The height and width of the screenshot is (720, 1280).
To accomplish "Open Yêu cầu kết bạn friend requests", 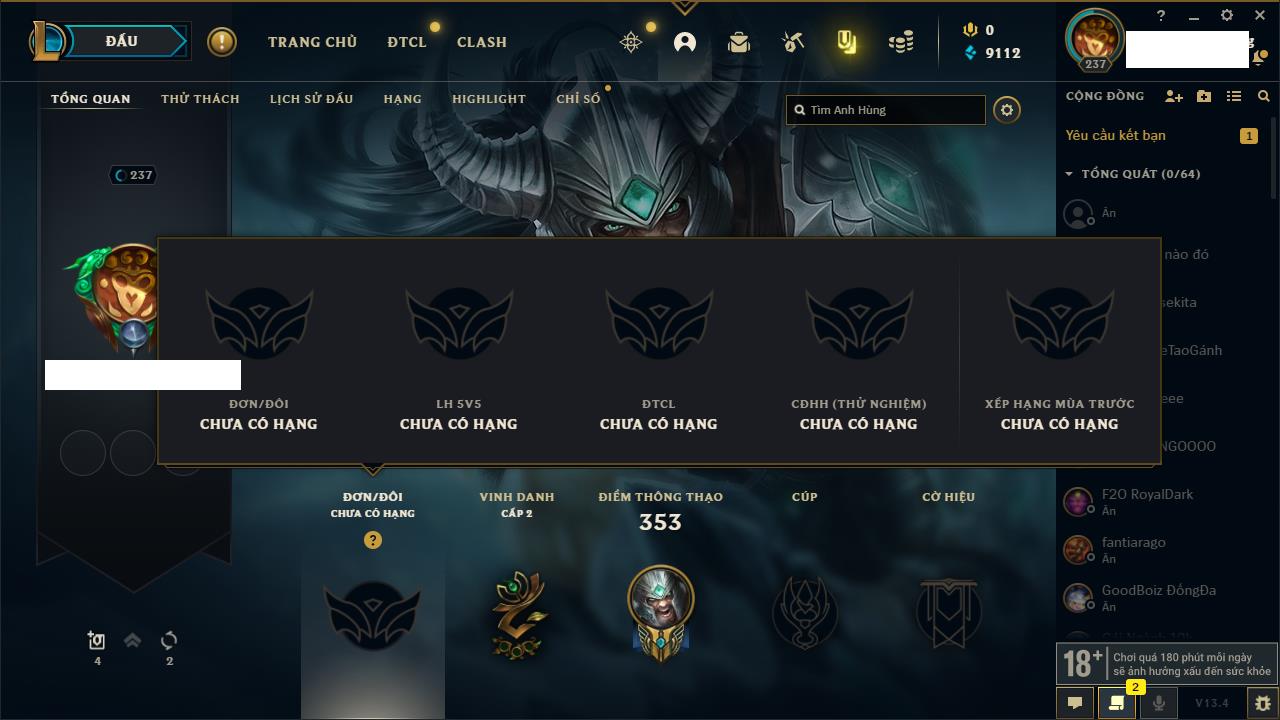I will tap(1115, 135).
